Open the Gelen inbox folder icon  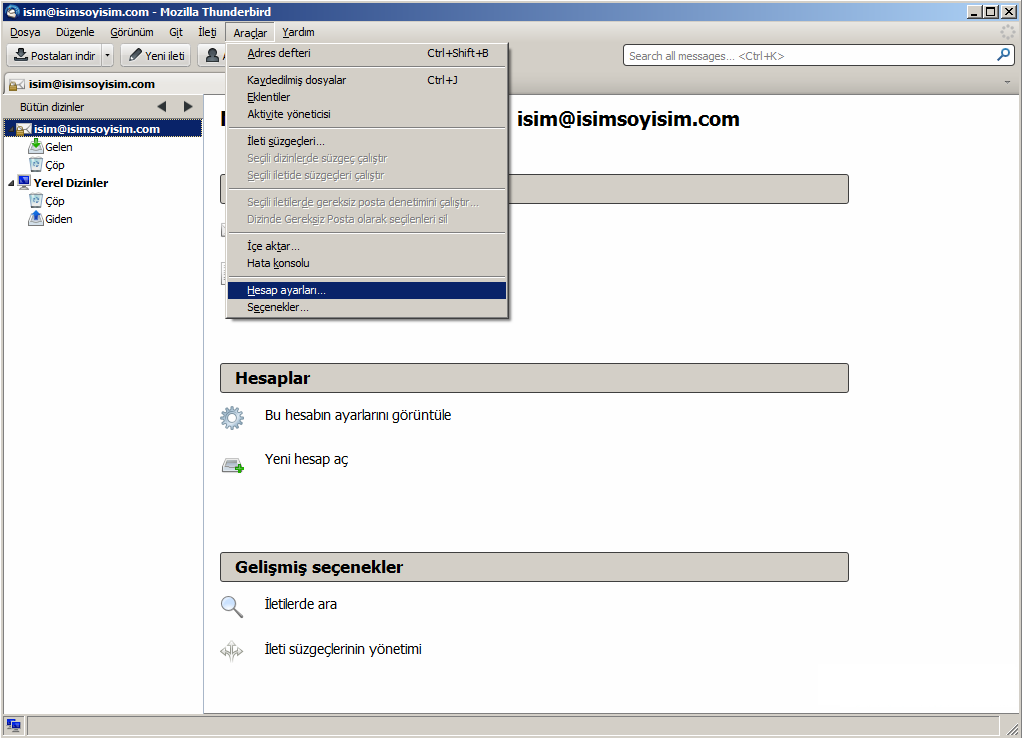pos(36,147)
